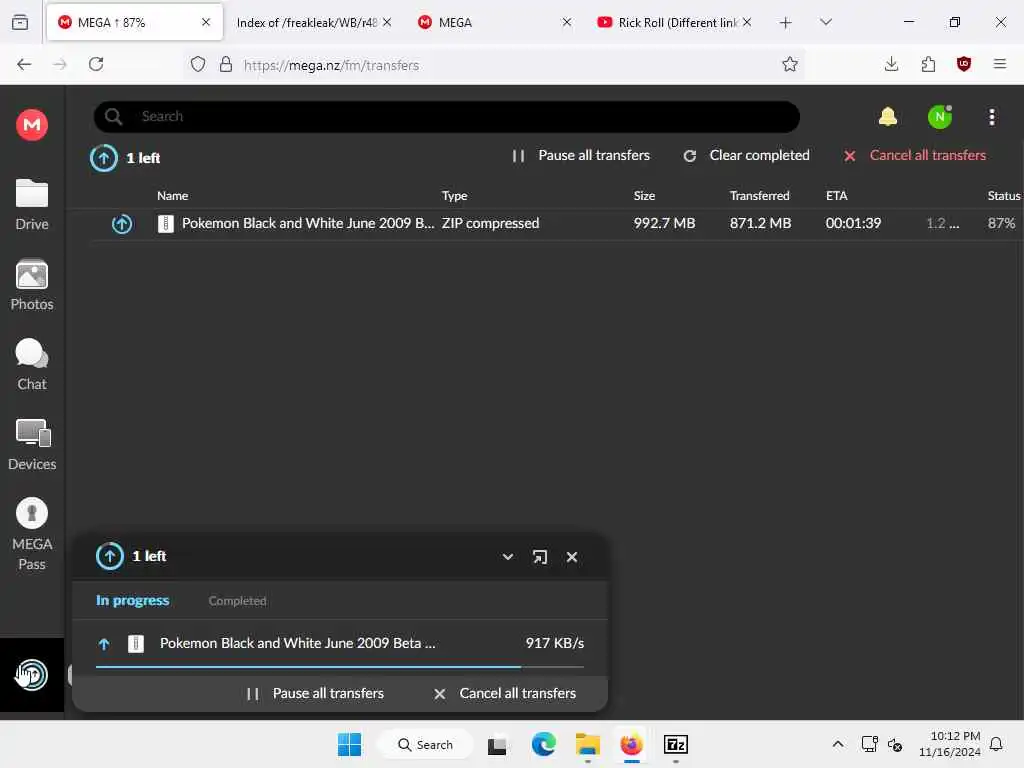Open the clock showing 10:12 PM

pos(950,744)
